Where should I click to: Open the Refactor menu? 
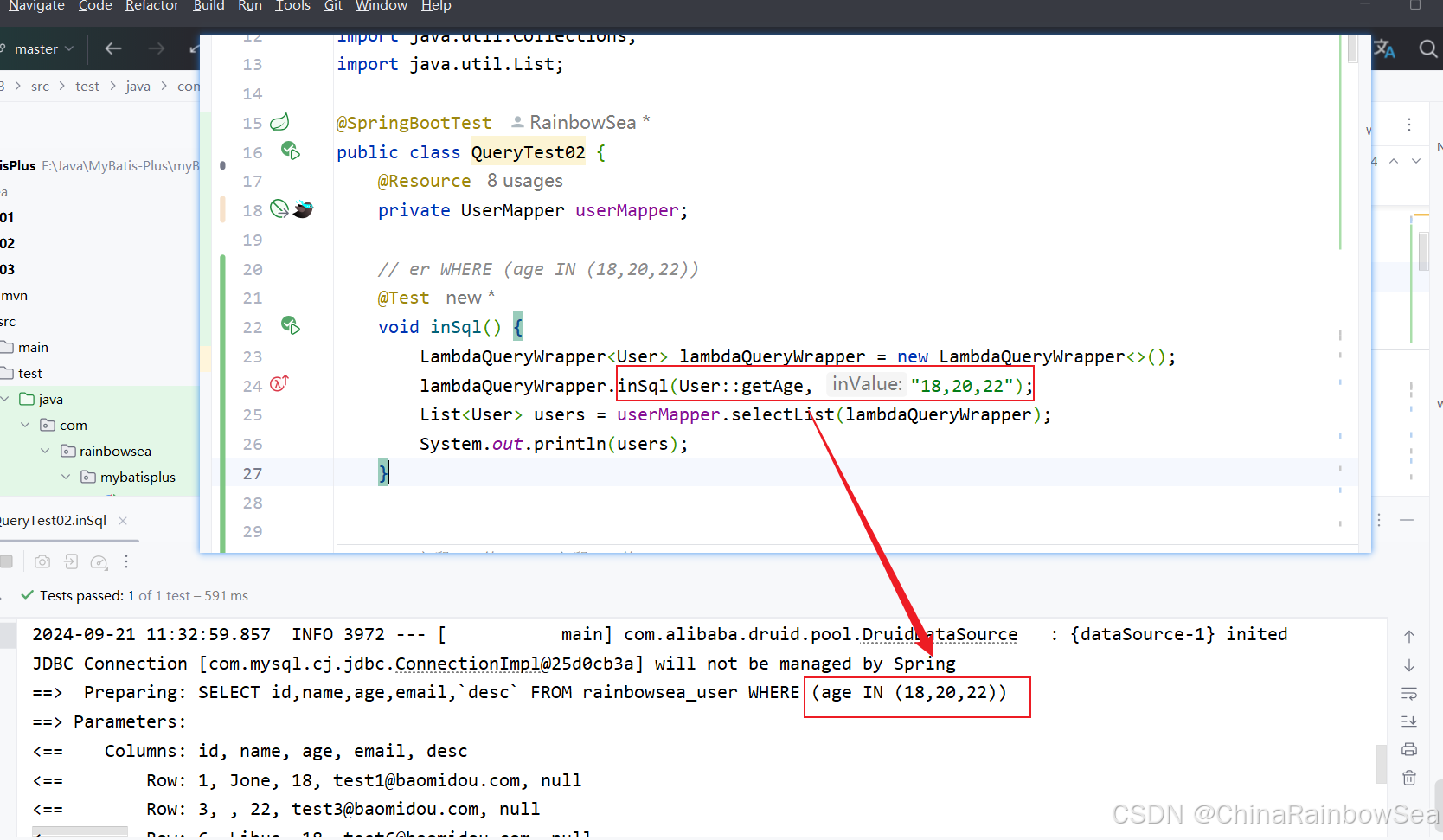pos(151,6)
